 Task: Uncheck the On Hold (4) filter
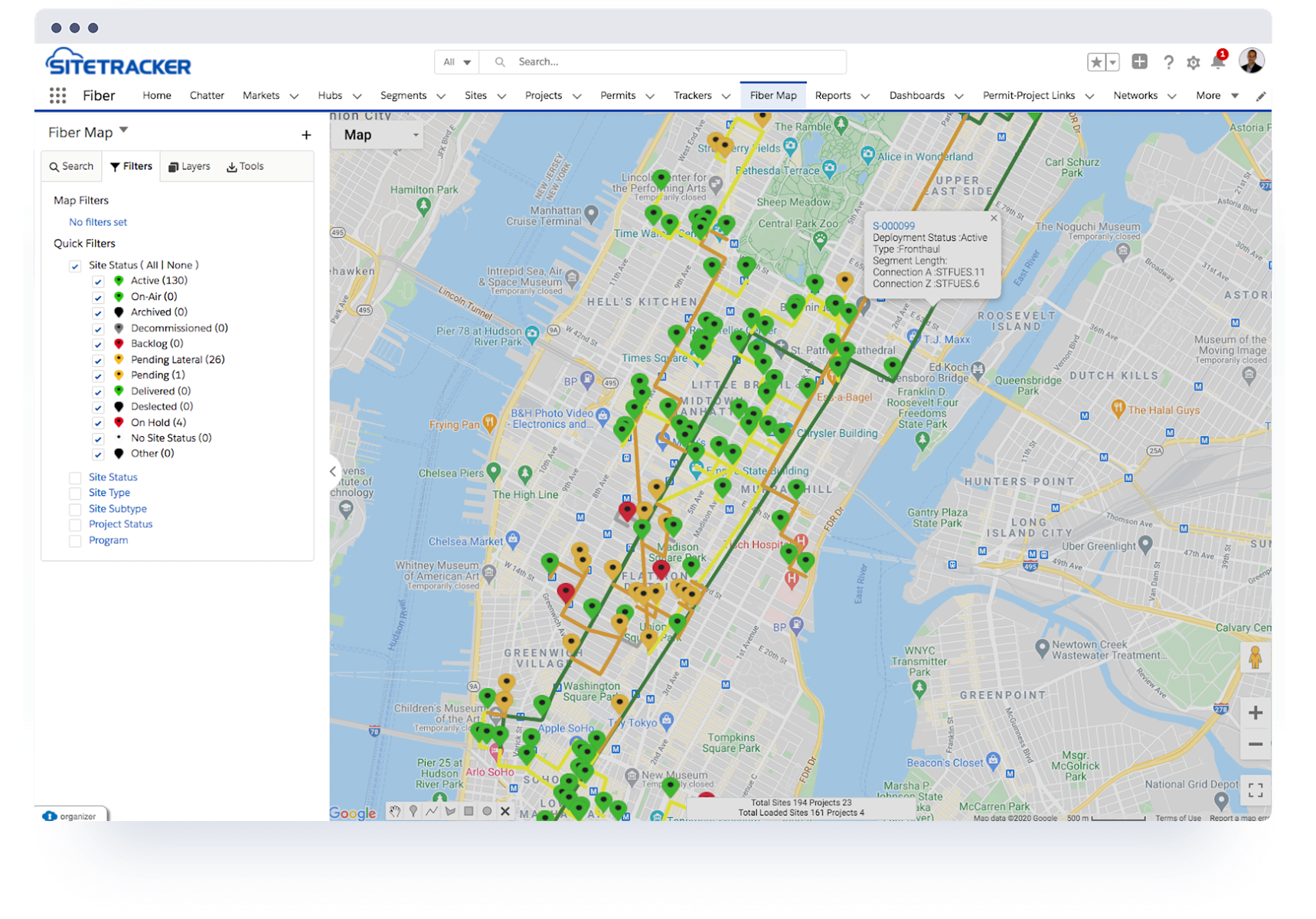(x=98, y=422)
